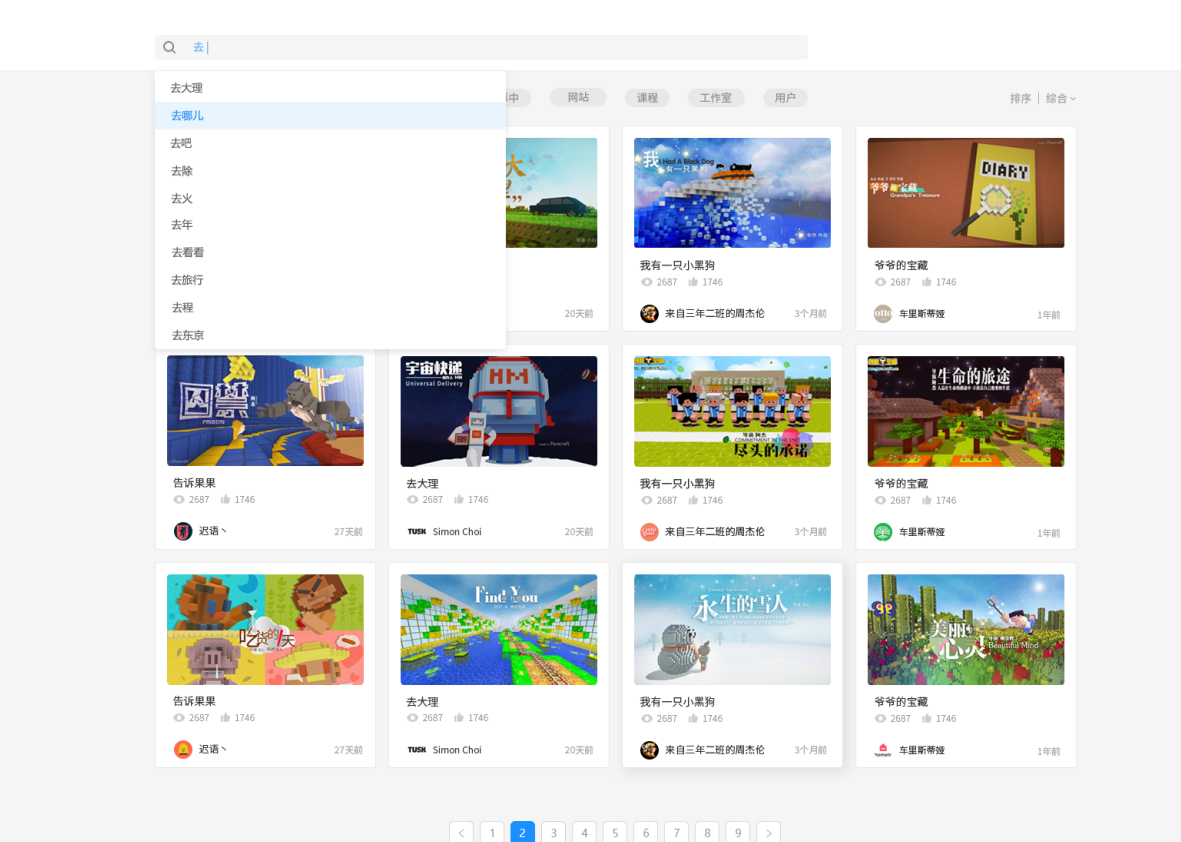Open orange avatar on 尽头的承诺 card
This screenshot has height=842, width=1181.
click(649, 532)
